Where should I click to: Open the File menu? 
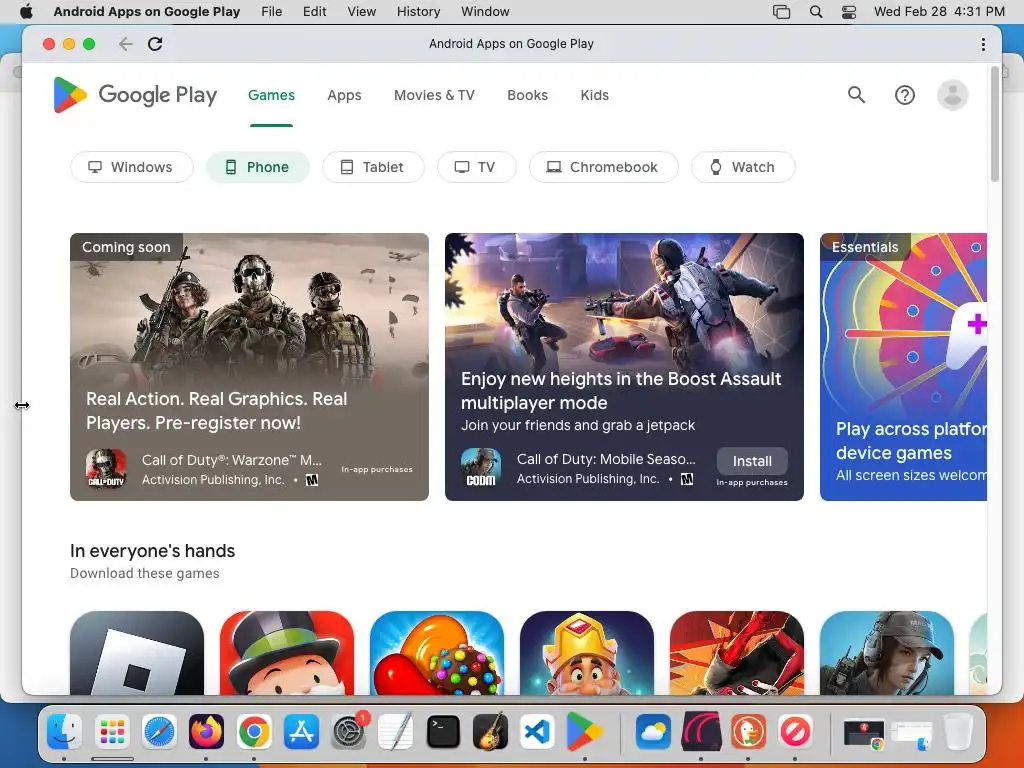coord(272,12)
